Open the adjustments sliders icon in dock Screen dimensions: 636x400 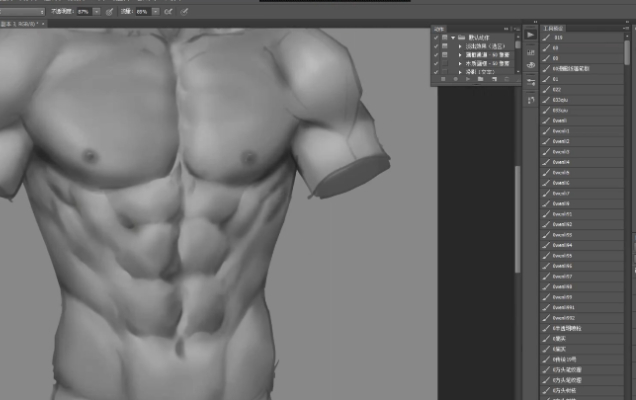point(530,82)
